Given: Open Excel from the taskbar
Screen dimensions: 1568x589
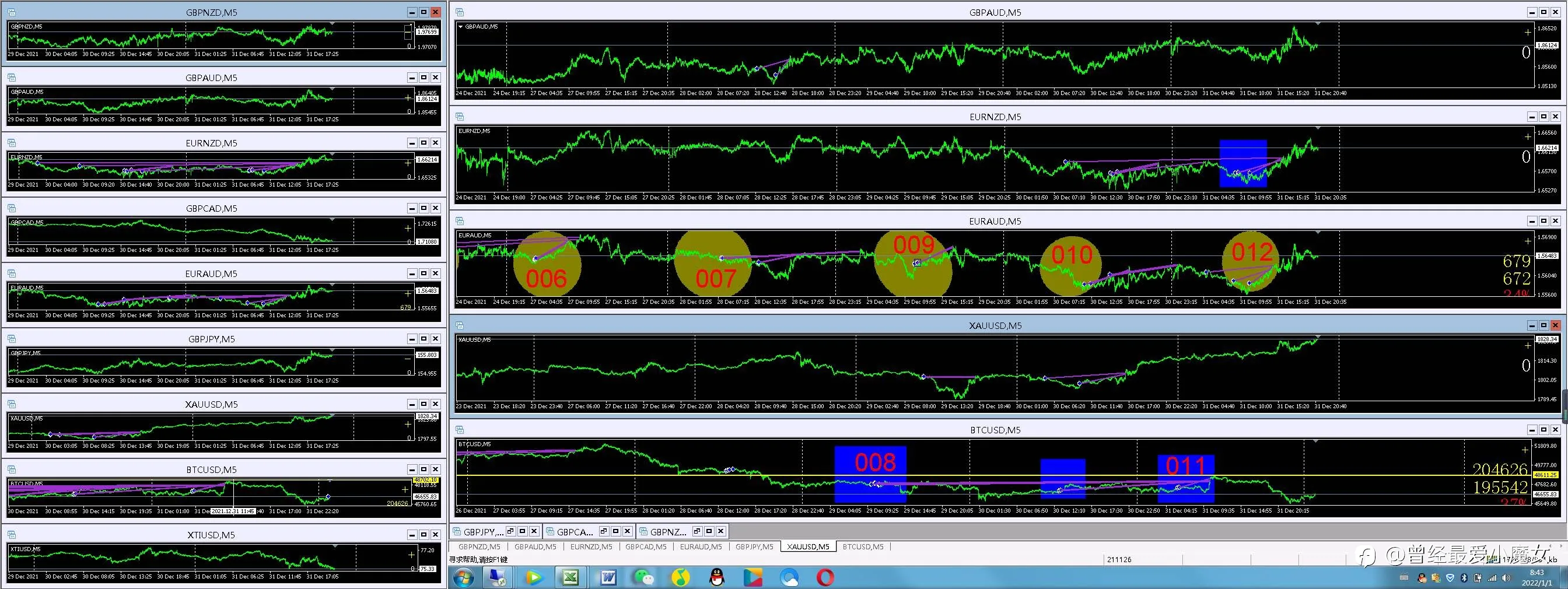Looking at the screenshot, I should (570, 577).
